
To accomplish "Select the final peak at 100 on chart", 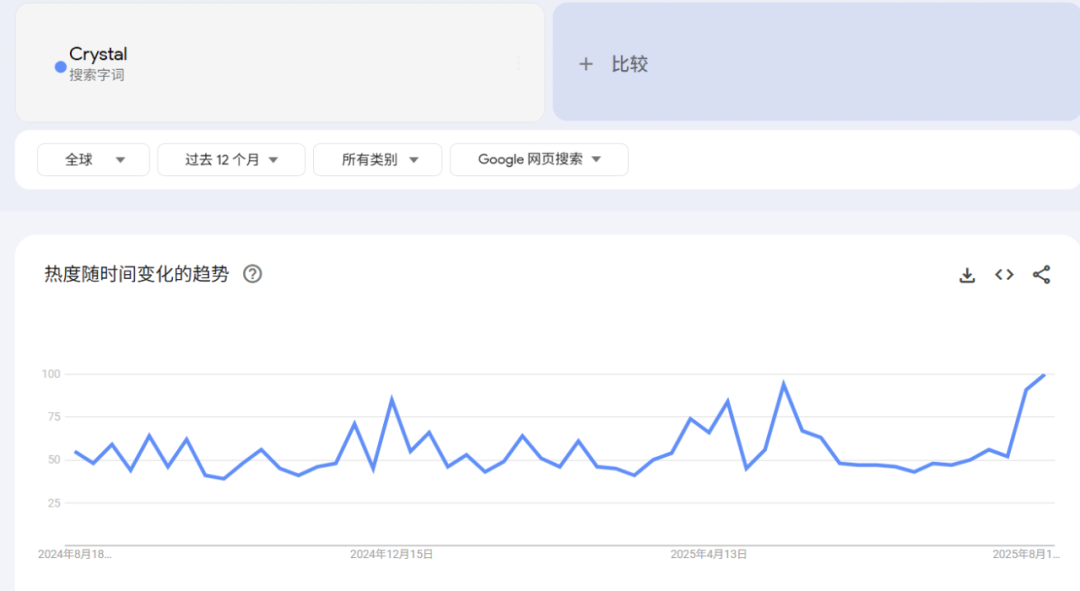I will [x=1044, y=375].
